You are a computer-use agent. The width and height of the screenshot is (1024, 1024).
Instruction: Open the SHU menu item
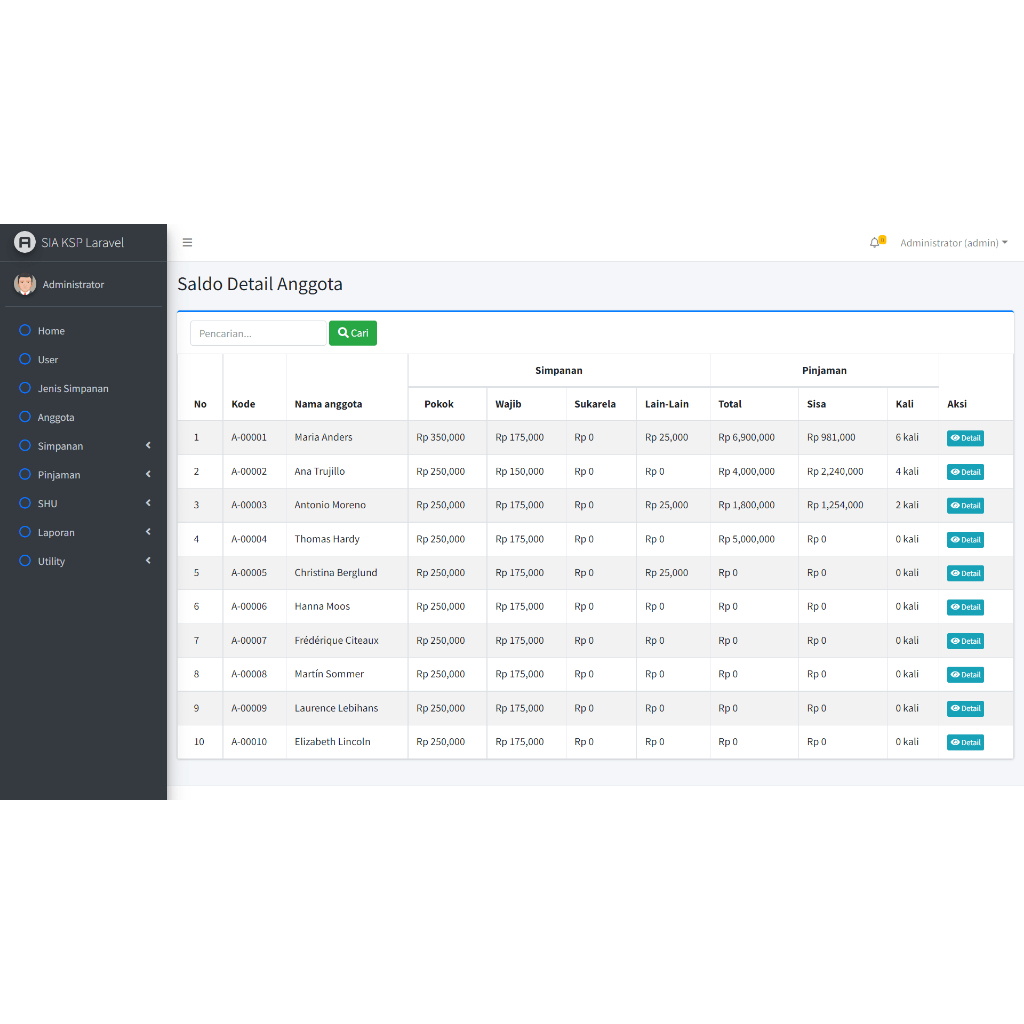48,504
